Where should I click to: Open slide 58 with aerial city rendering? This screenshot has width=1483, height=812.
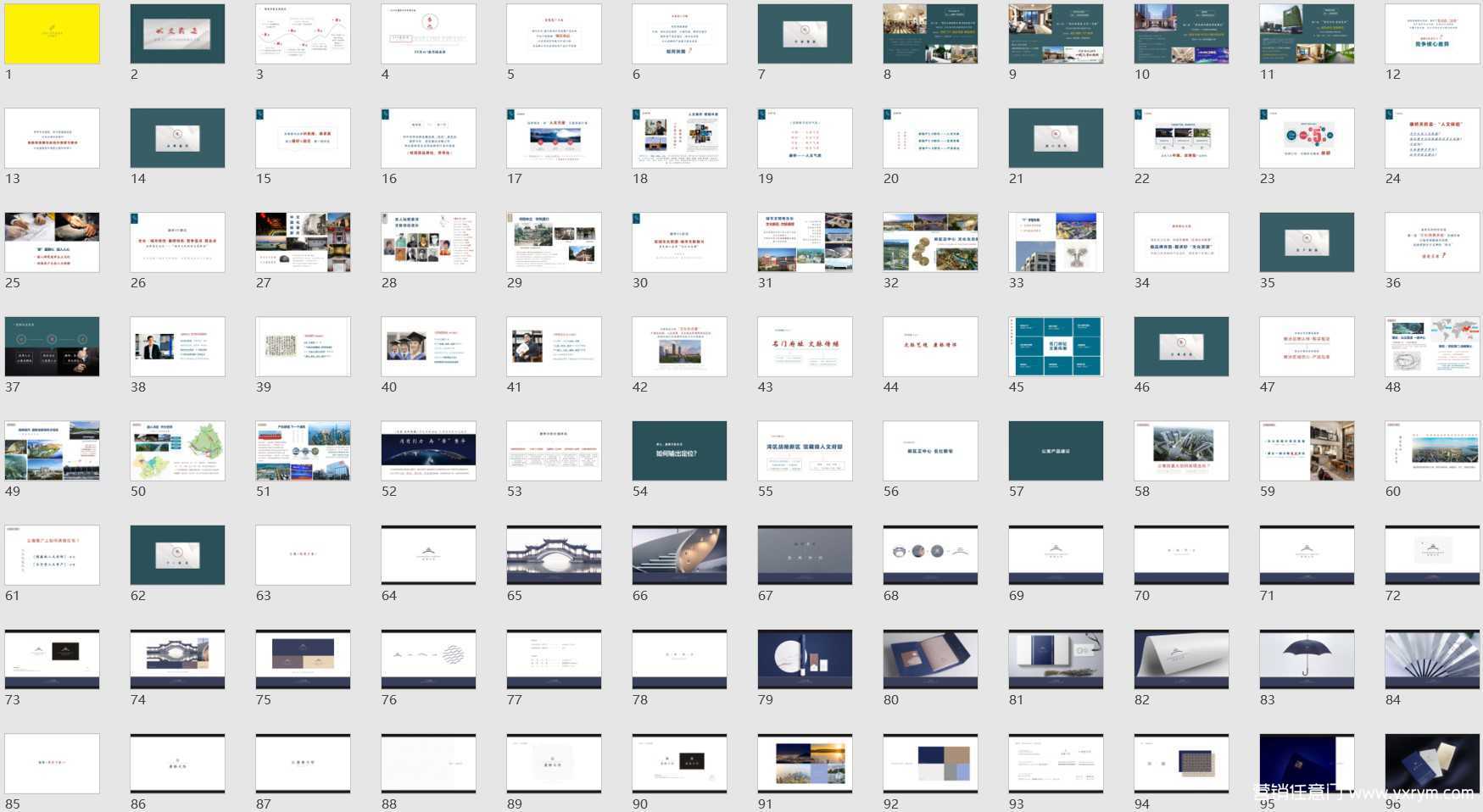coord(1181,451)
